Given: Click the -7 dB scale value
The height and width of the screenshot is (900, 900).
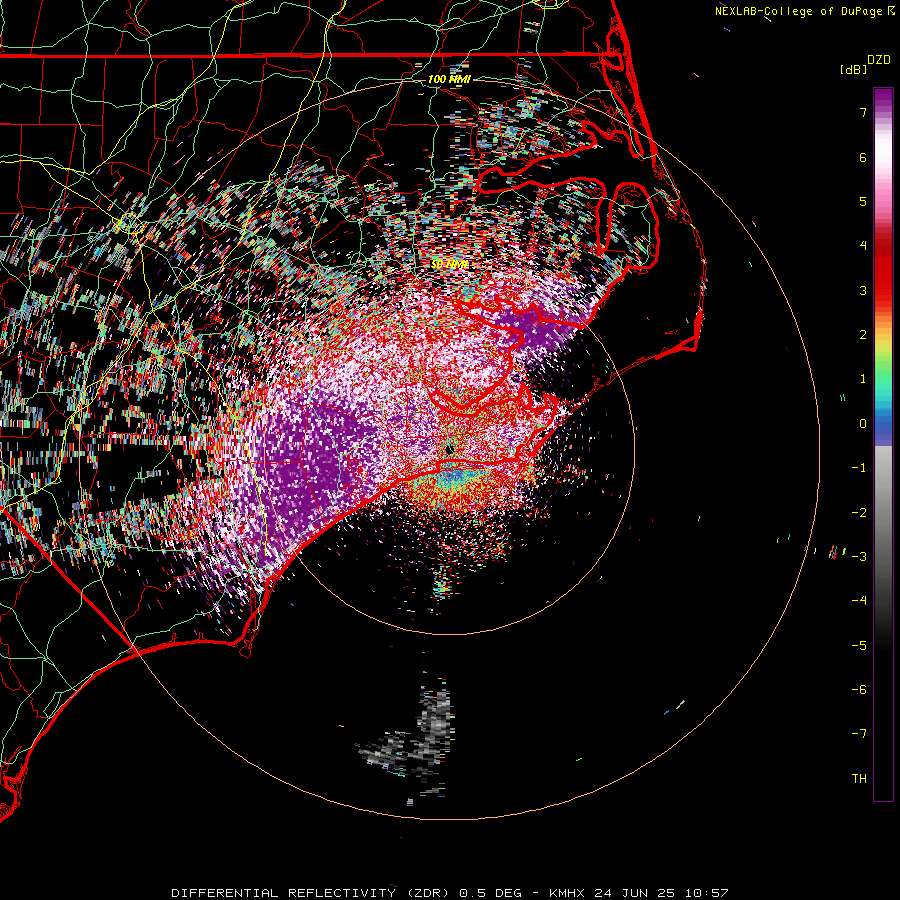Looking at the screenshot, I should tap(859, 734).
